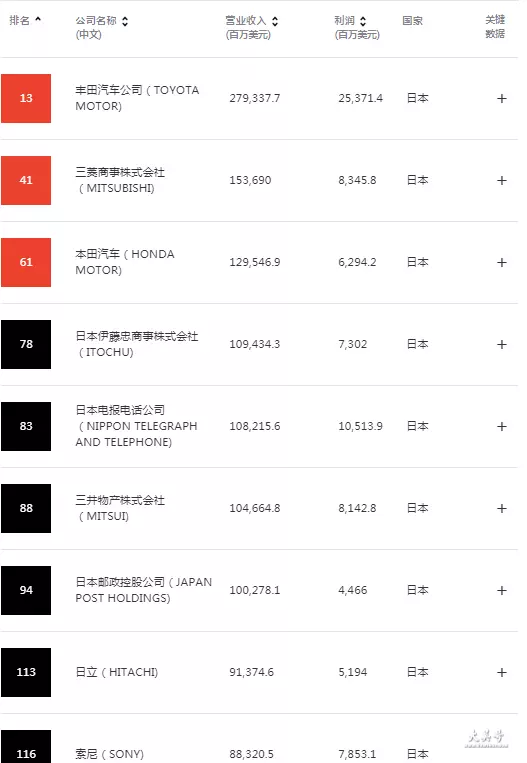Sort by company name column
Screen dimensions: 527x763
125,21
